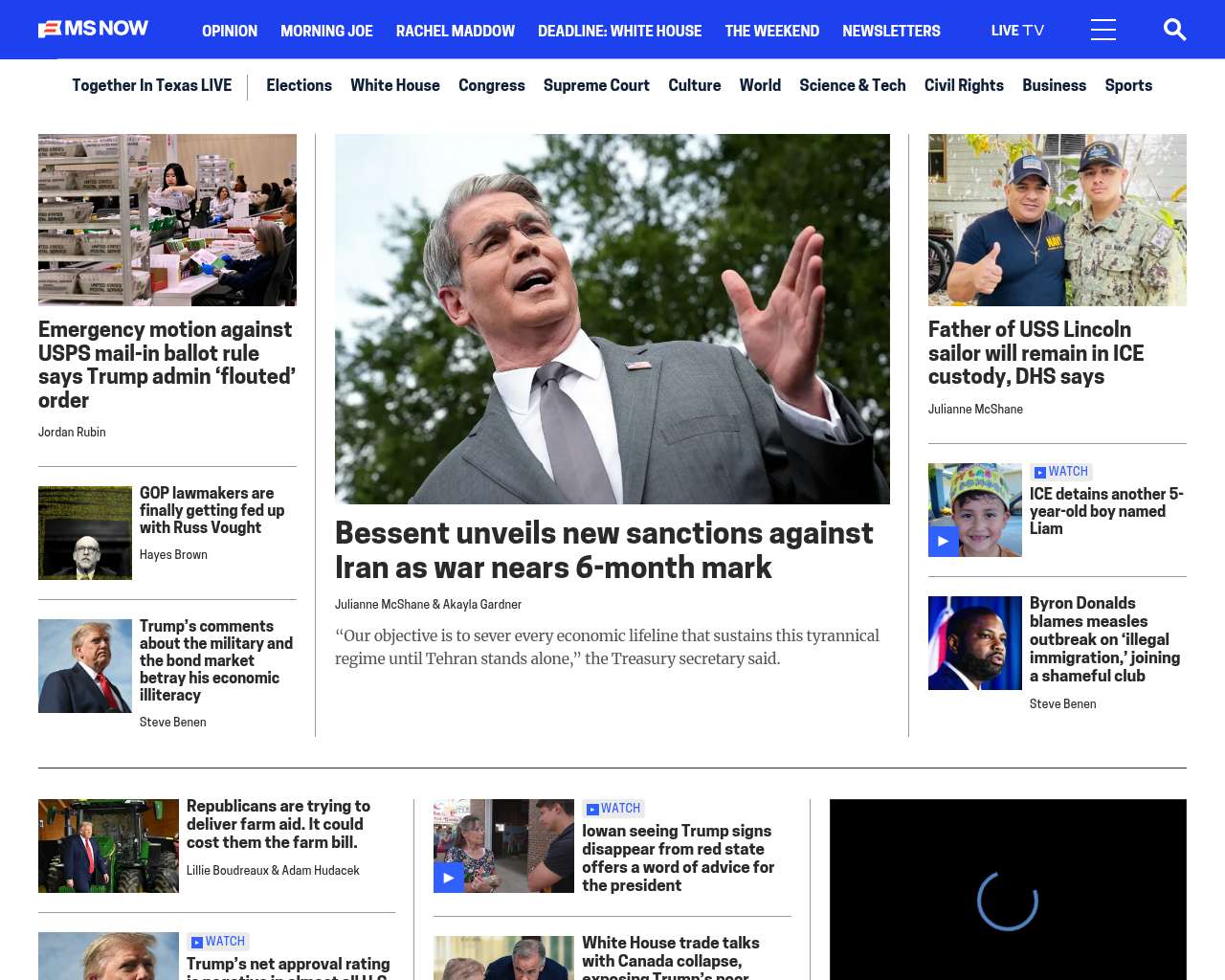Read White House trade talks with Canada
1225x980 pixels.
671,957
